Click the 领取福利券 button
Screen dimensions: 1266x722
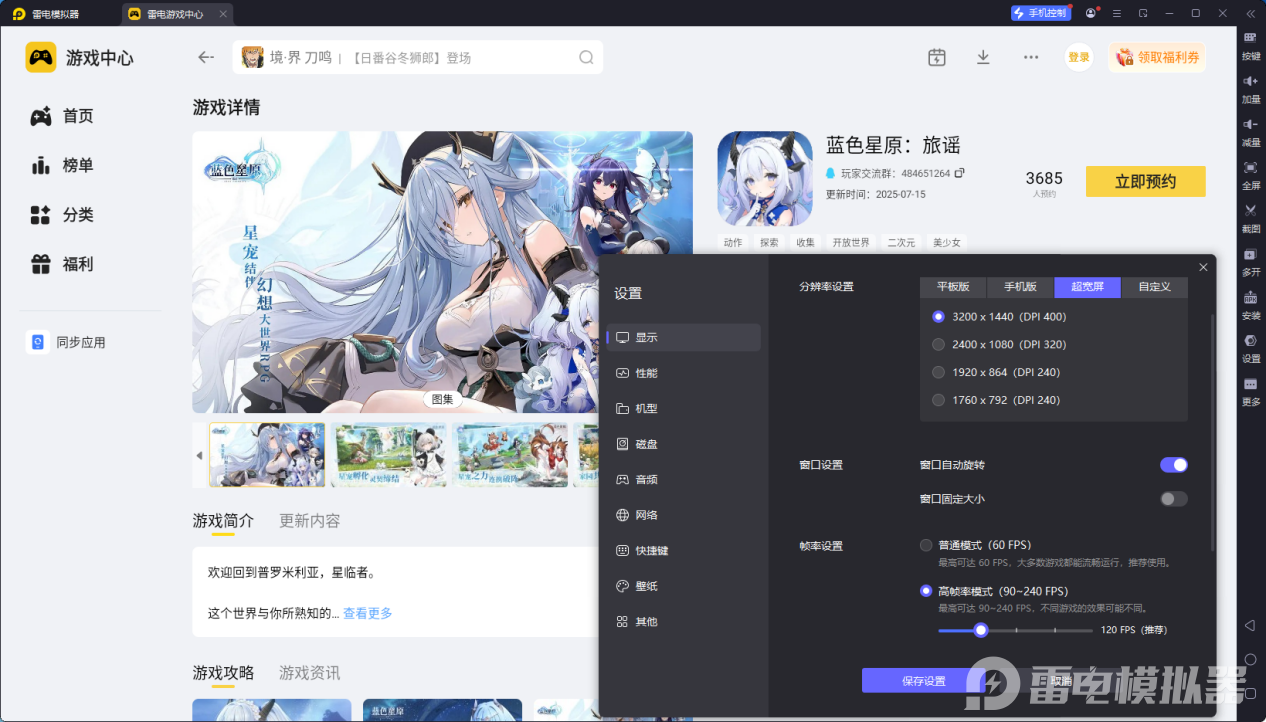(1157, 57)
